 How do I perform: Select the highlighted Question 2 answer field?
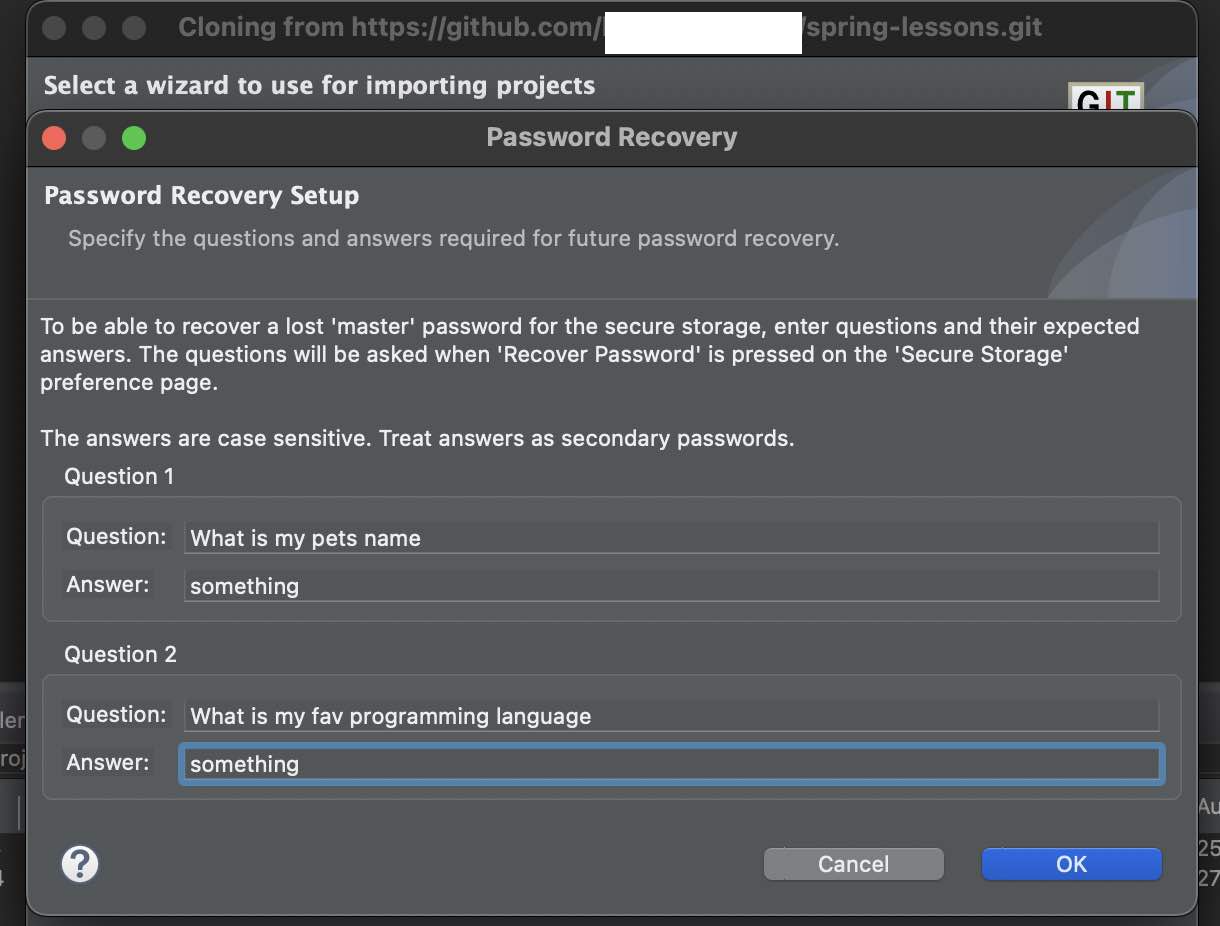click(x=670, y=763)
